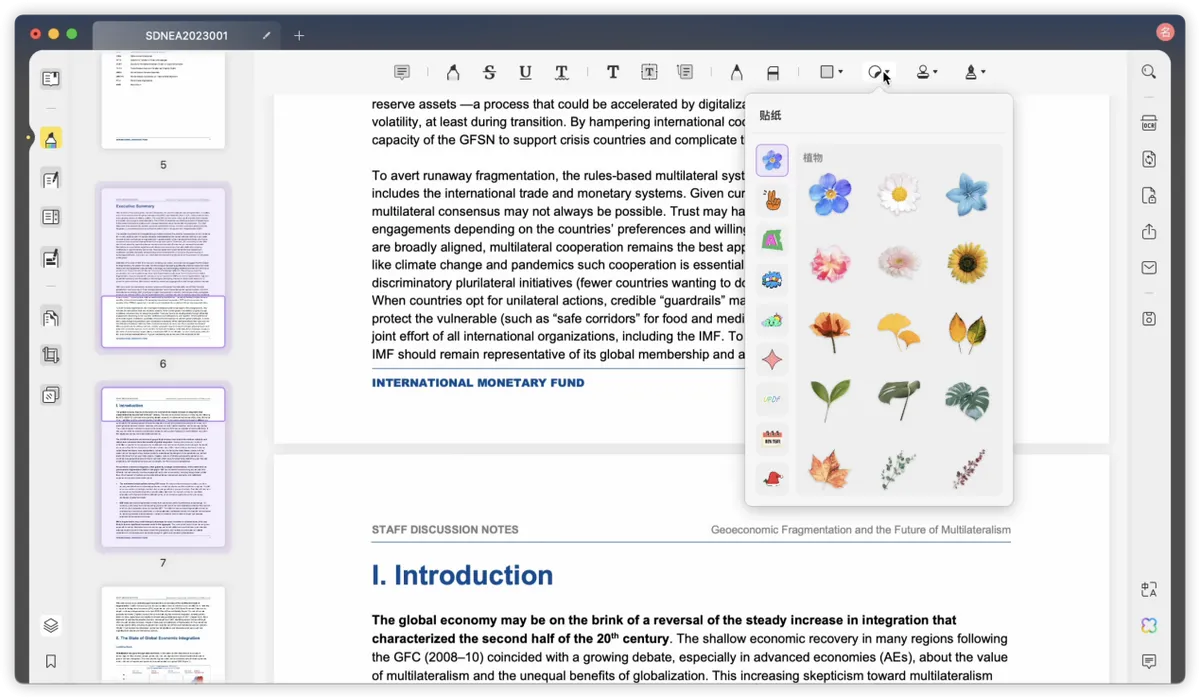Send file by email
Viewport: 1200px width, 699px height.
pos(1149,268)
